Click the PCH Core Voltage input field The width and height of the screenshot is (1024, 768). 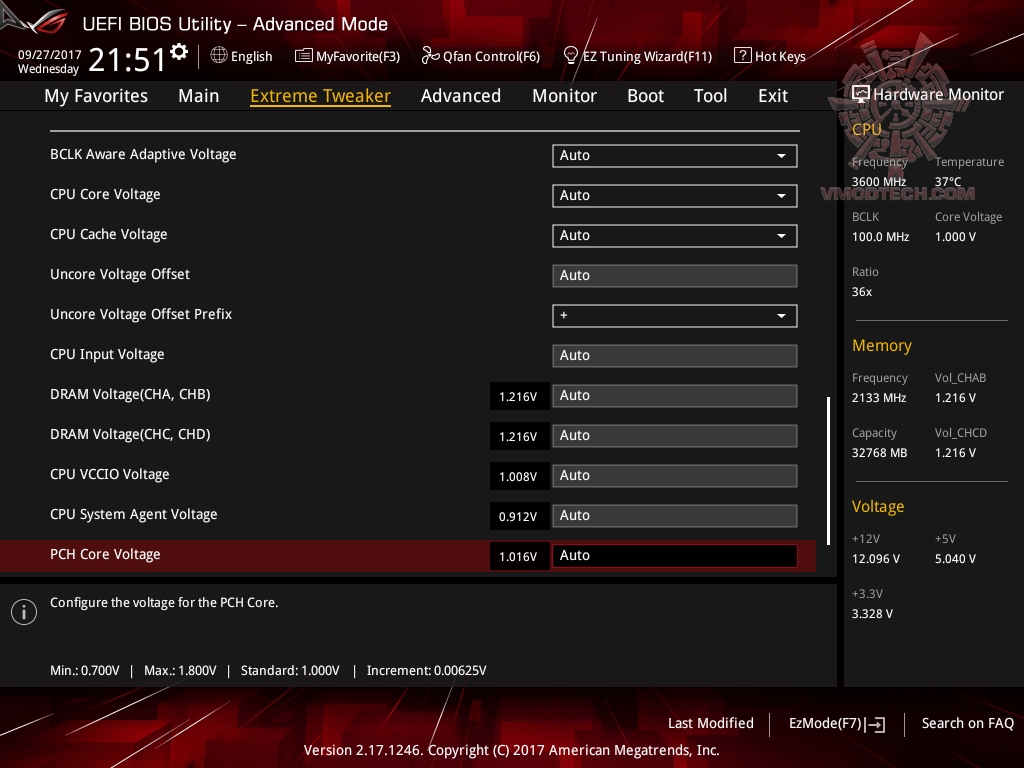pyautogui.click(x=674, y=555)
